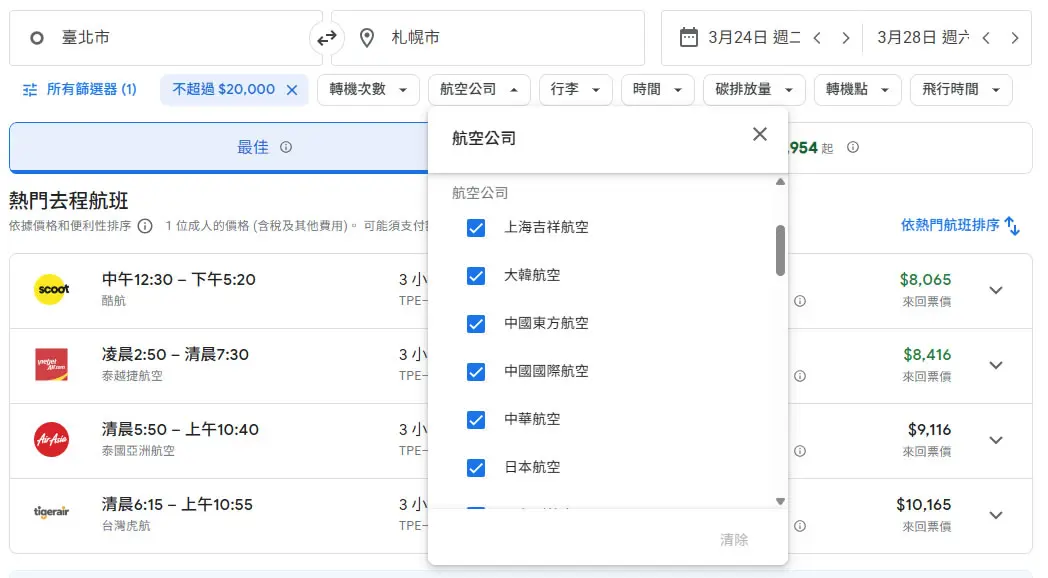This screenshot has width=1048, height=578.
Task: Open the 碳排放量 dropdown filter
Action: pyautogui.click(x=754, y=90)
